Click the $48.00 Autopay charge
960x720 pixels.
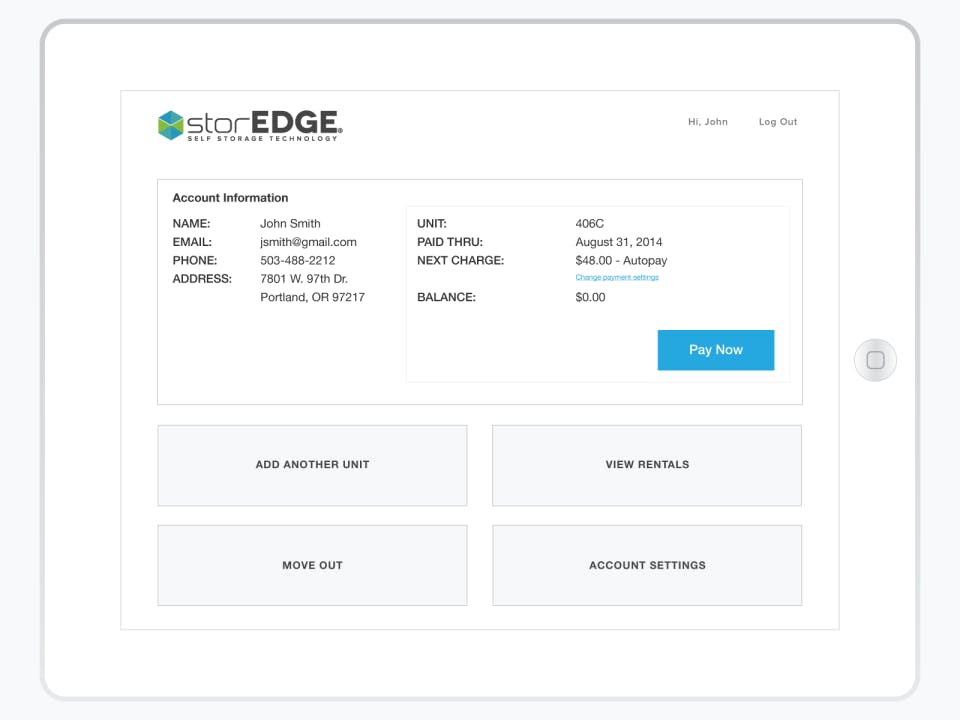(x=620, y=260)
